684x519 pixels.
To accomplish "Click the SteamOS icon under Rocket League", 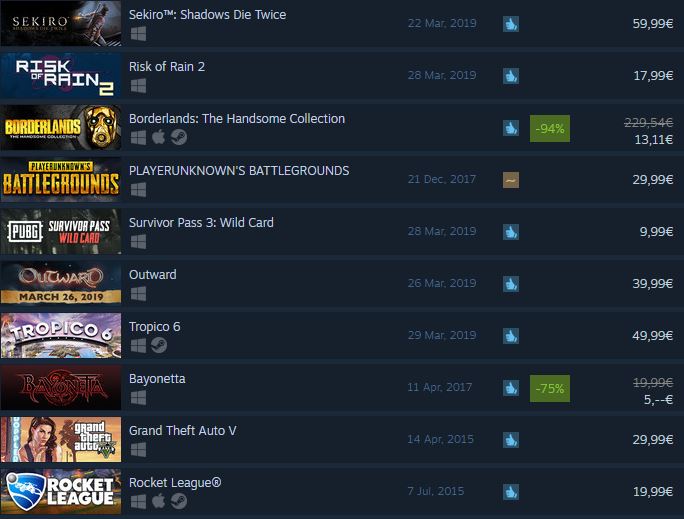I will 179,501.
